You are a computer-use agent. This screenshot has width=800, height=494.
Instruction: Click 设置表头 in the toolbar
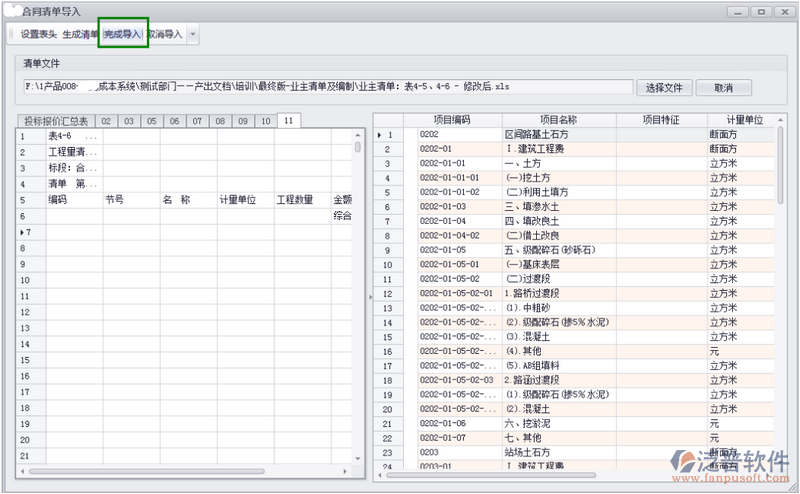[38, 34]
